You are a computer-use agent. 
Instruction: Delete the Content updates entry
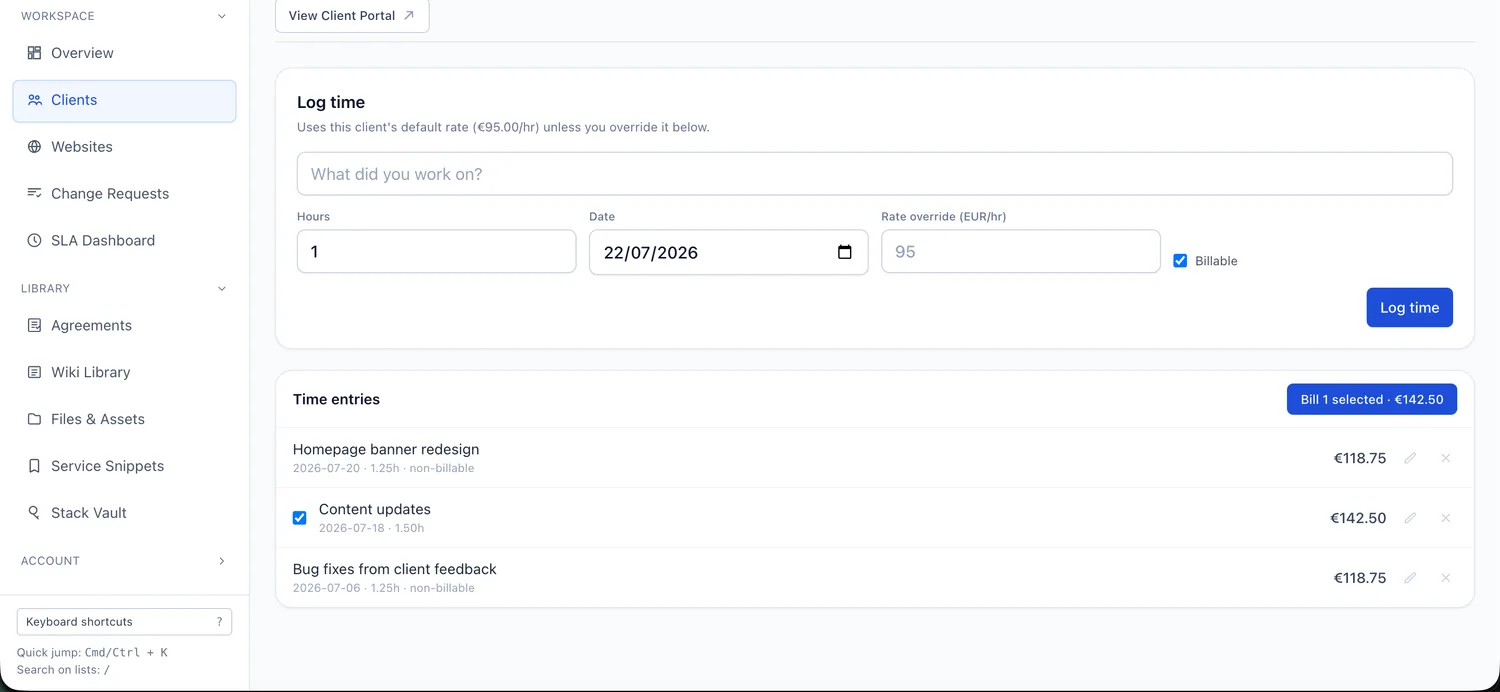tap(1445, 518)
